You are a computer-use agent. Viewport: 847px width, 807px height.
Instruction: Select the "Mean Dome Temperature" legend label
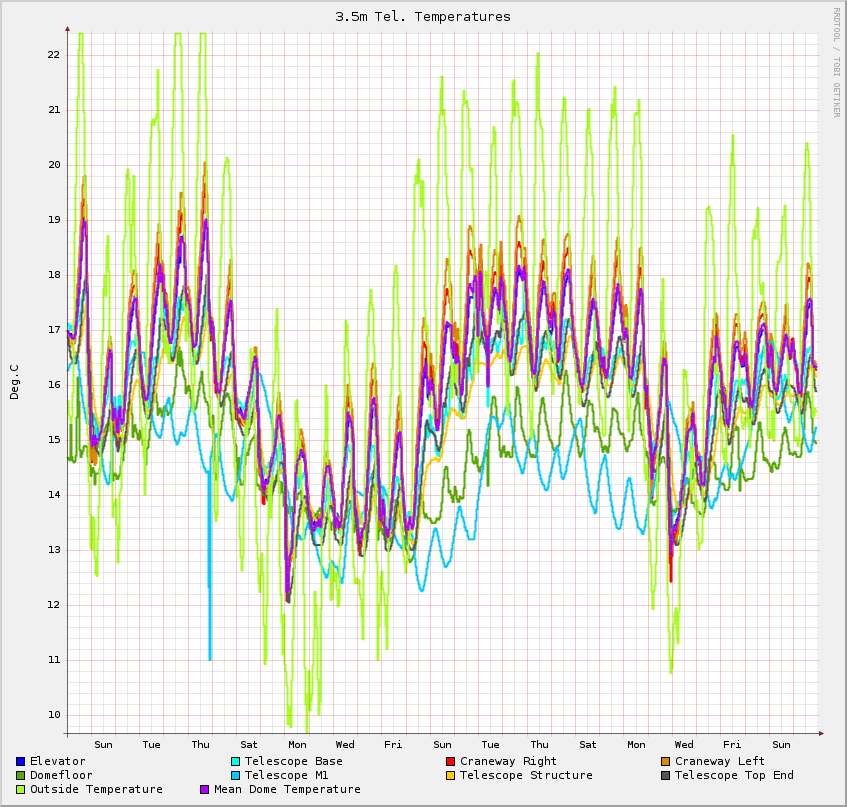(x=287, y=790)
